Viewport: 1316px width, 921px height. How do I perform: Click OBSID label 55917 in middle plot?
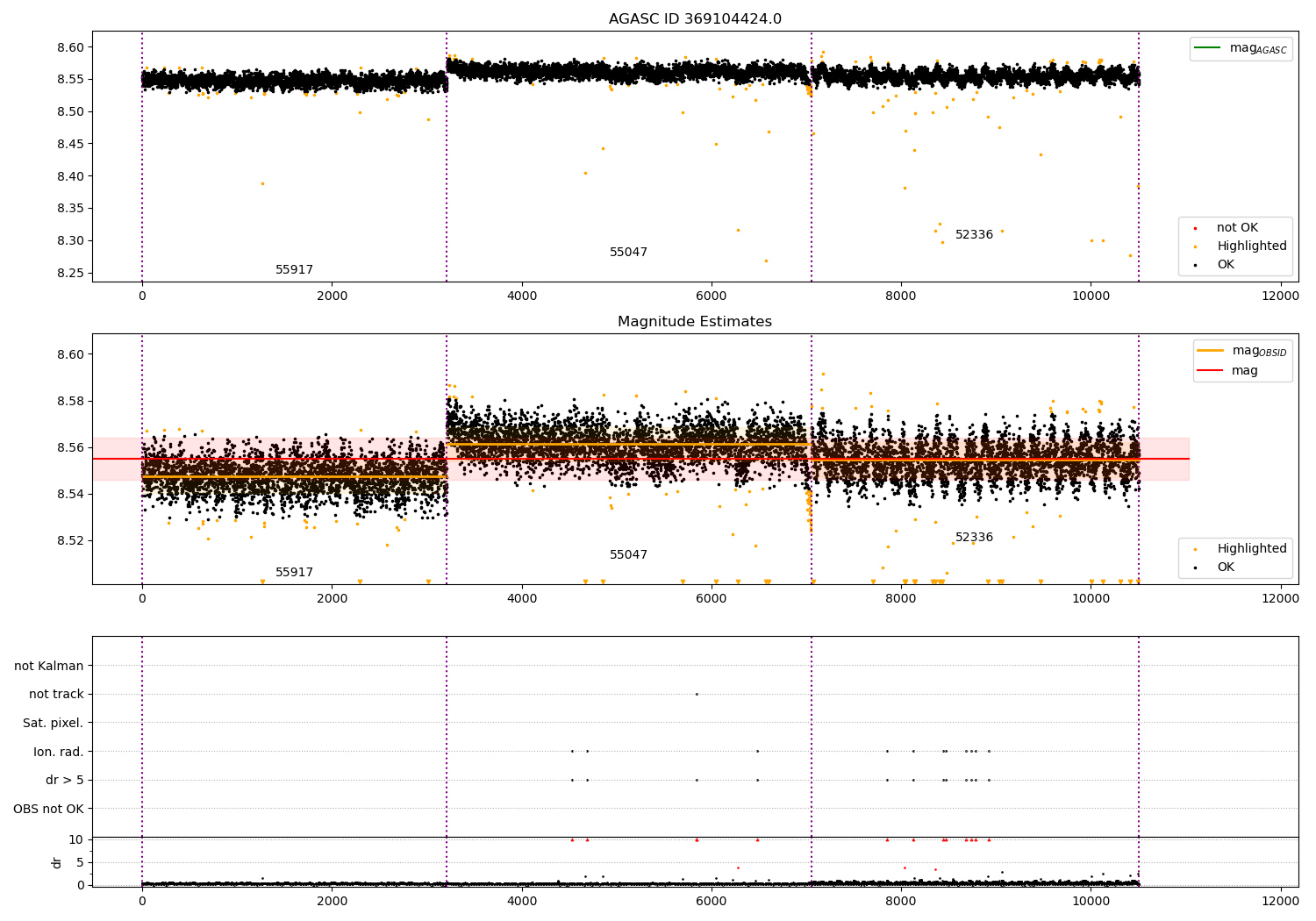[x=294, y=573]
